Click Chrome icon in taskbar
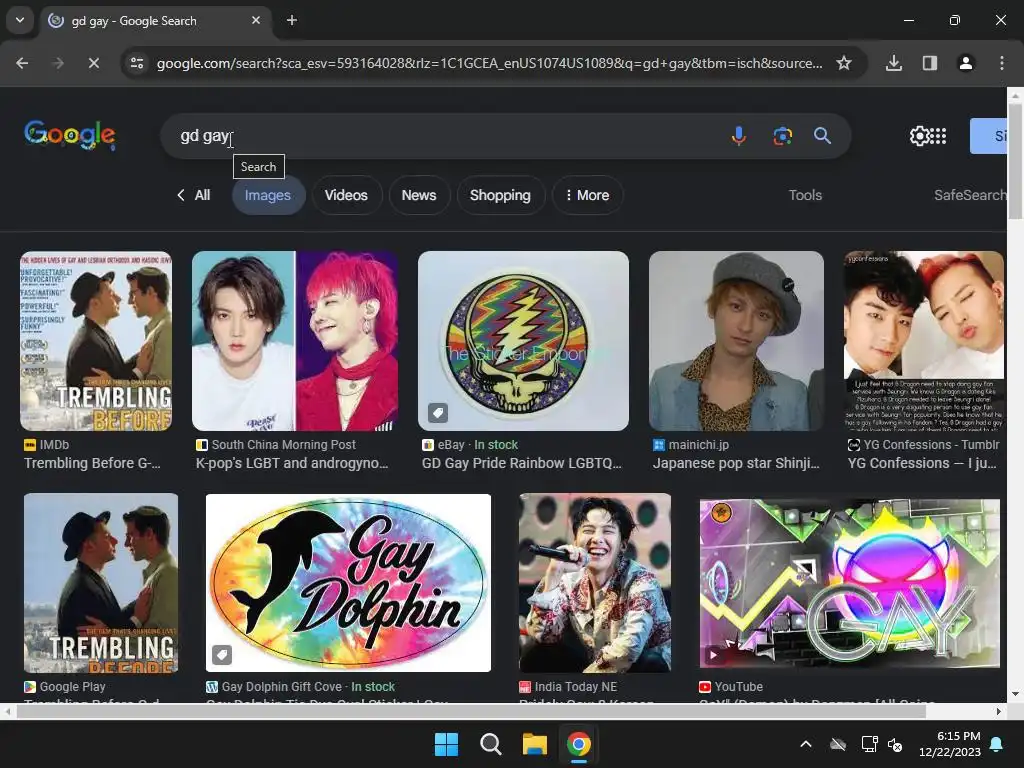The height and width of the screenshot is (768, 1024). (x=579, y=744)
